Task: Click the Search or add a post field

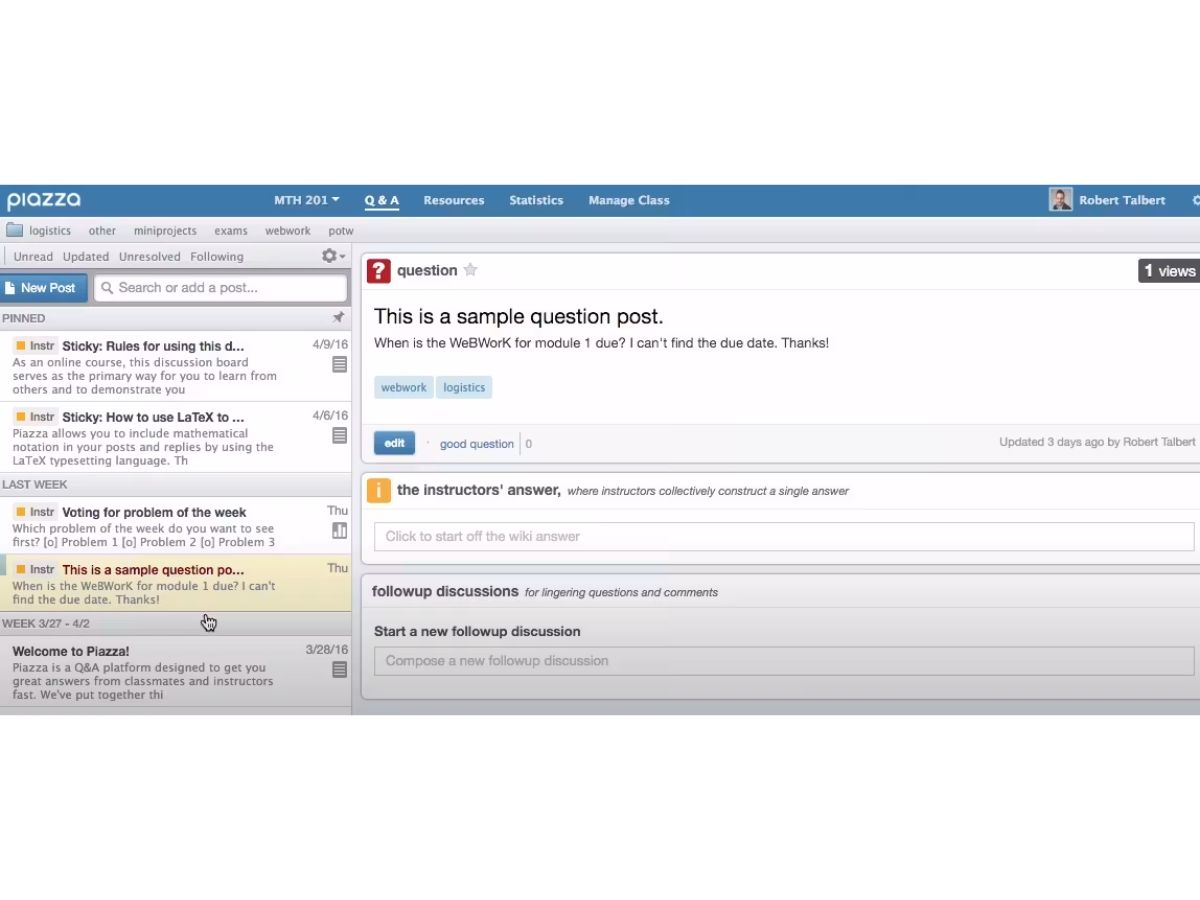Action: click(x=220, y=288)
